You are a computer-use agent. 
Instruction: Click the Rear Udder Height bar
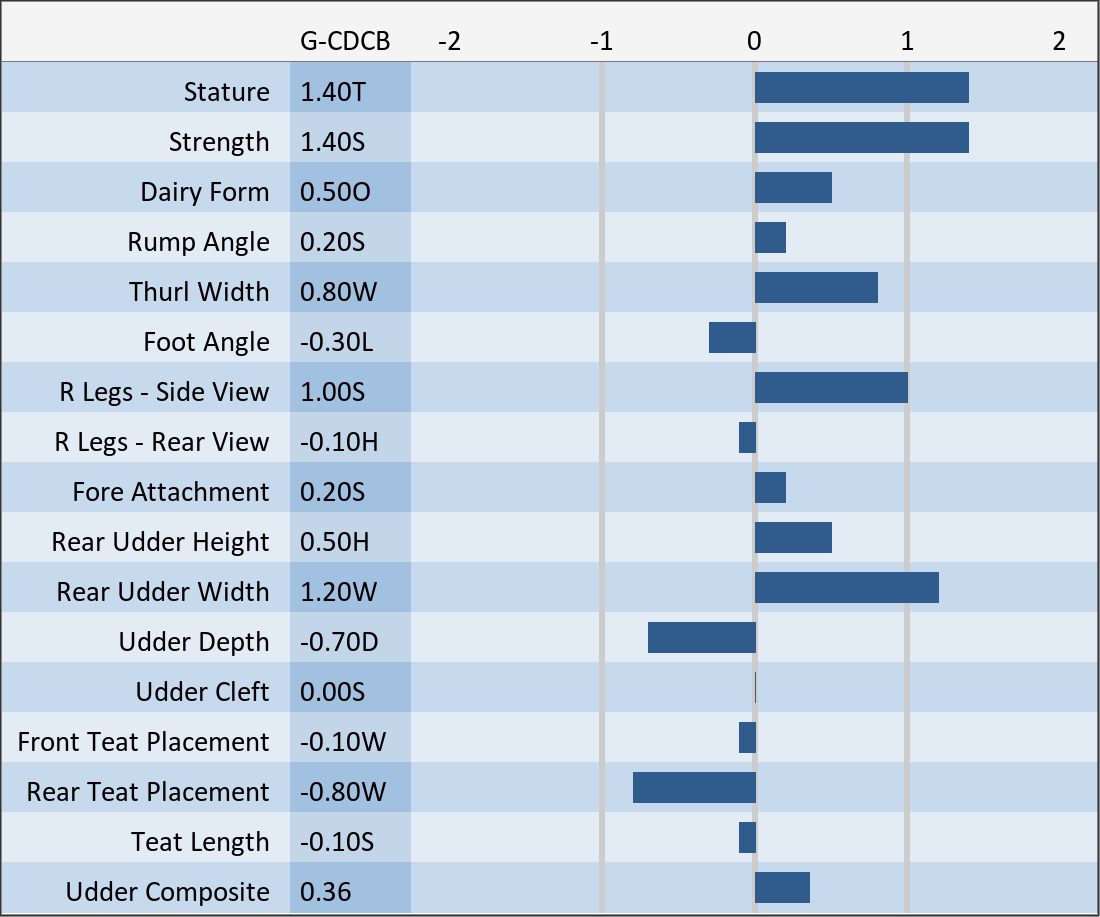[793, 538]
